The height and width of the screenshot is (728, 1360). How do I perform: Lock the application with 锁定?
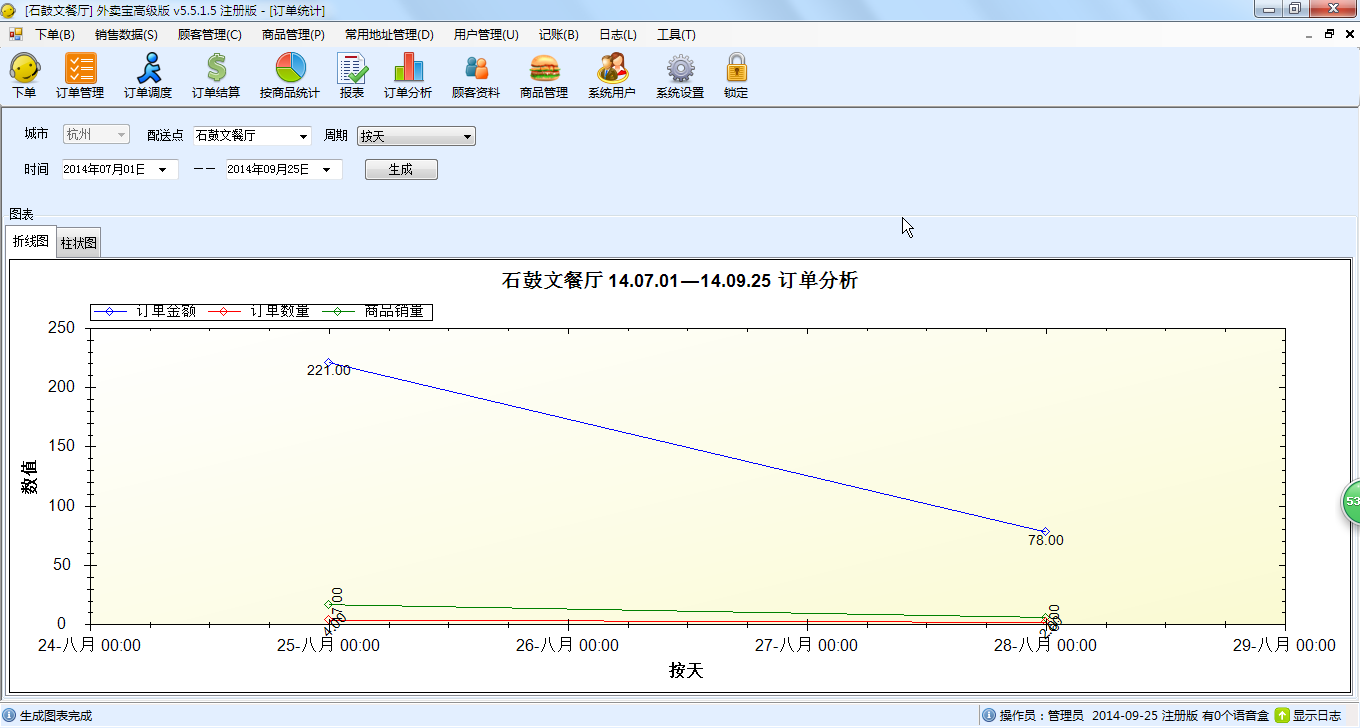tap(736, 75)
